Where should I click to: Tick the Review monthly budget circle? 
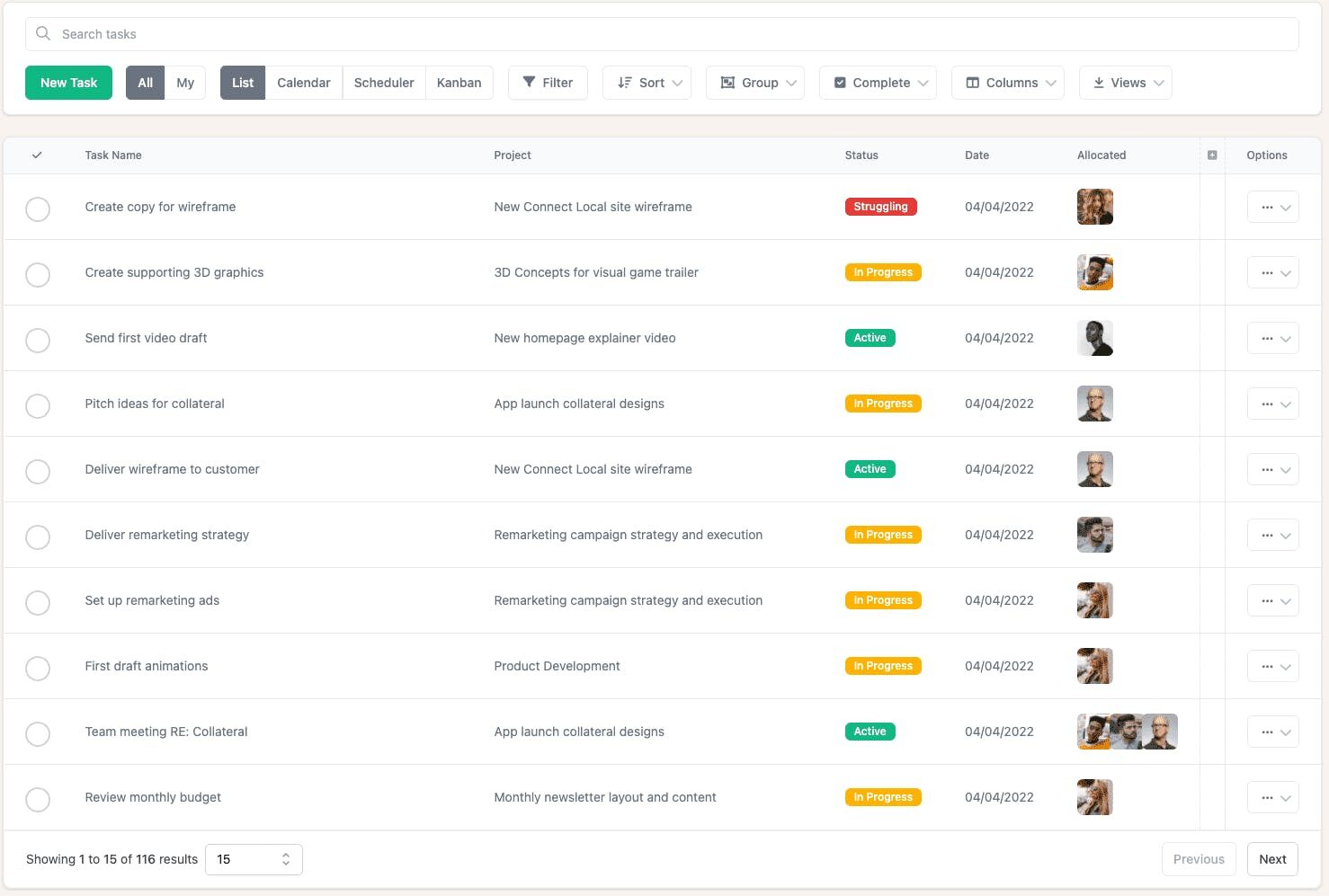(38, 800)
